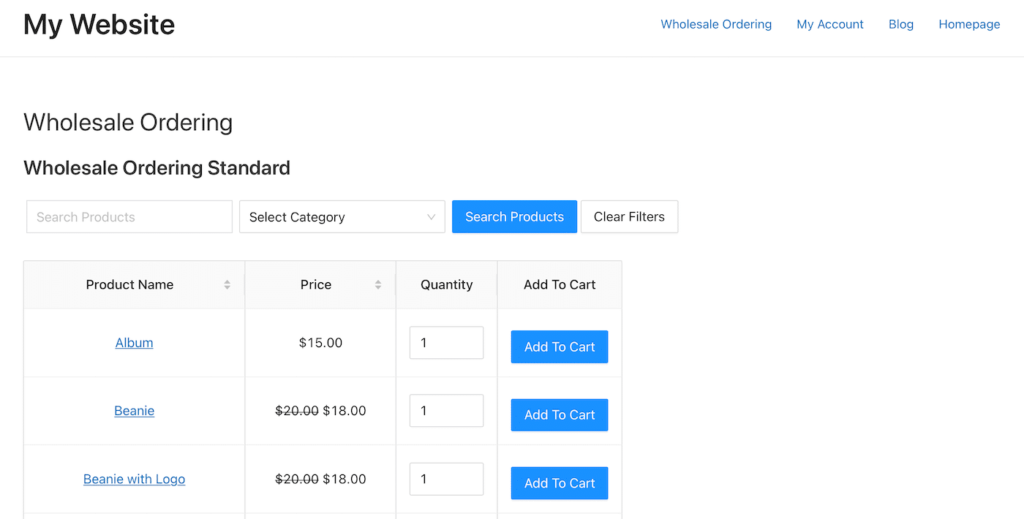Screen dimensions: 1024x519
Task: Open the Album product link
Action: tap(134, 343)
